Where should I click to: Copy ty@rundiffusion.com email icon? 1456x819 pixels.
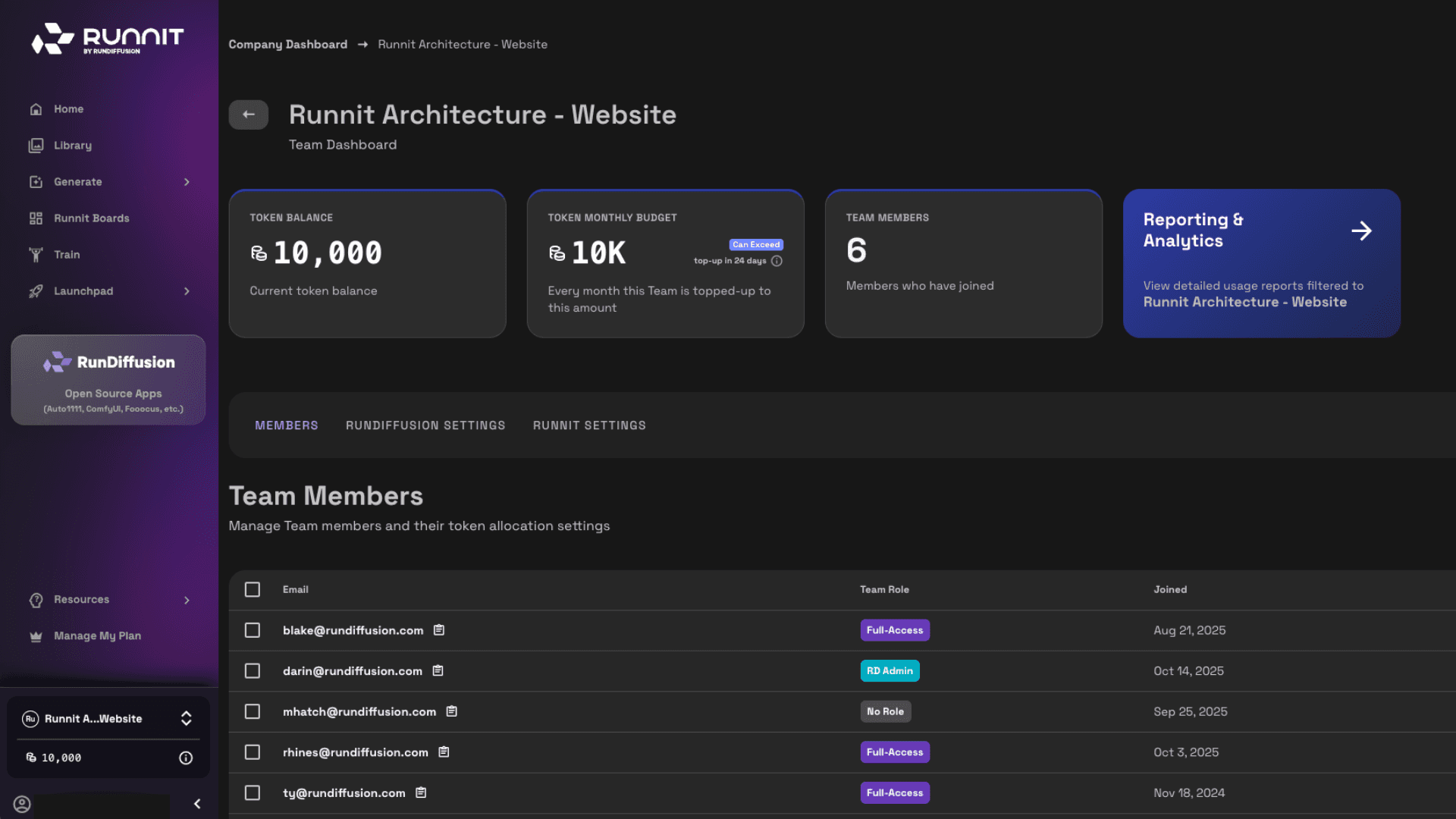(x=421, y=792)
